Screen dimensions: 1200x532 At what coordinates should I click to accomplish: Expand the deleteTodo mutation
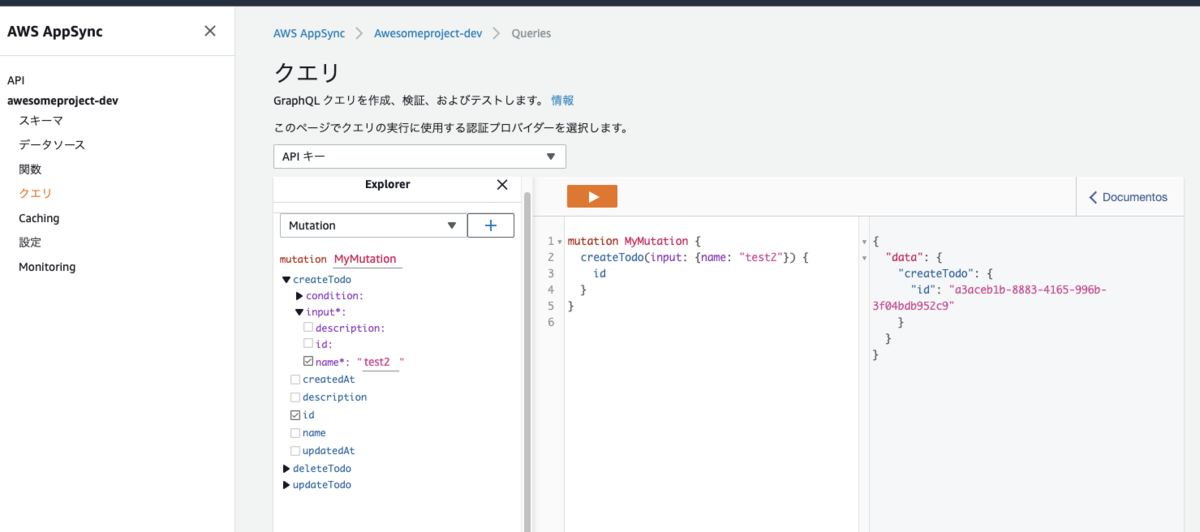coord(287,468)
